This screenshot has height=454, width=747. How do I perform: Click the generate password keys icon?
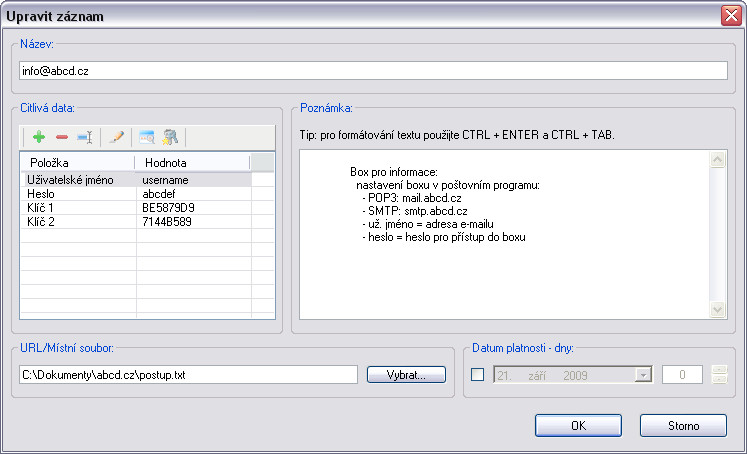click(170, 137)
